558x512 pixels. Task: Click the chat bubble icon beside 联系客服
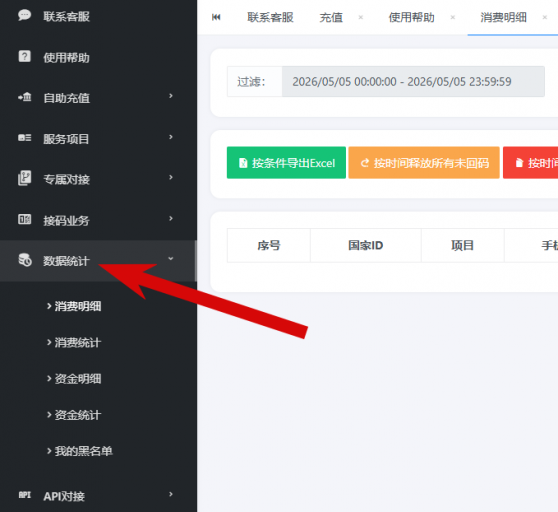pos(24,16)
